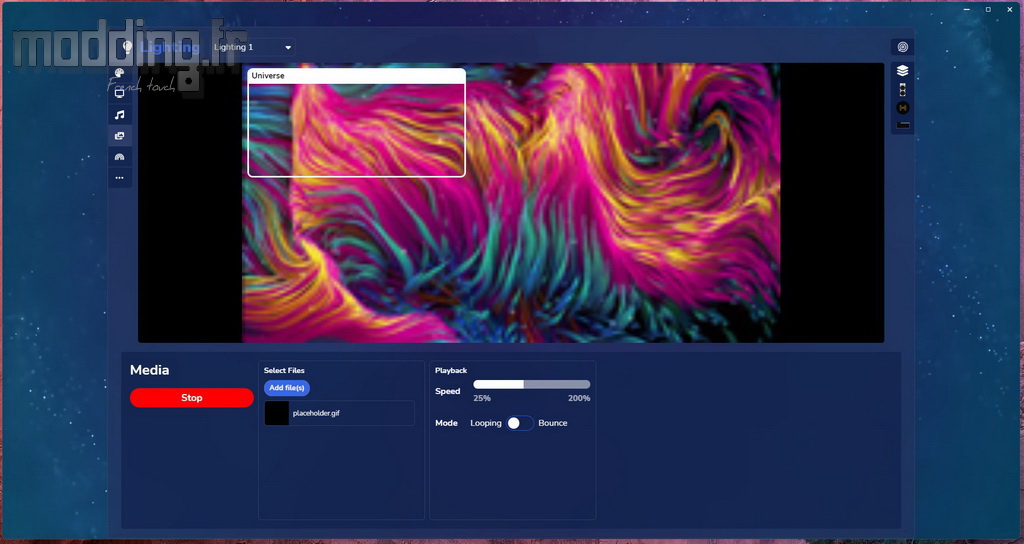Open the music note audio section
This screenshot has width=1024, height=544.
coord(120,115)
